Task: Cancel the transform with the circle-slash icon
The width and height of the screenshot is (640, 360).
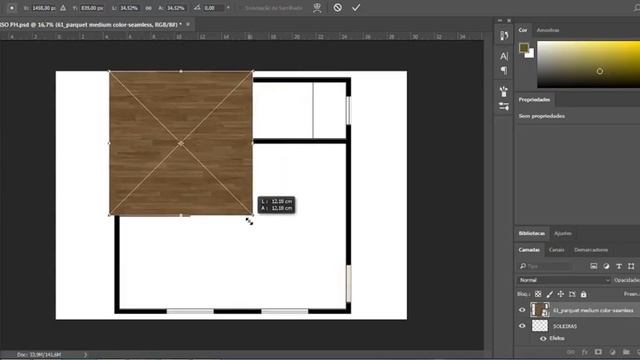Action: pos(338,8)
